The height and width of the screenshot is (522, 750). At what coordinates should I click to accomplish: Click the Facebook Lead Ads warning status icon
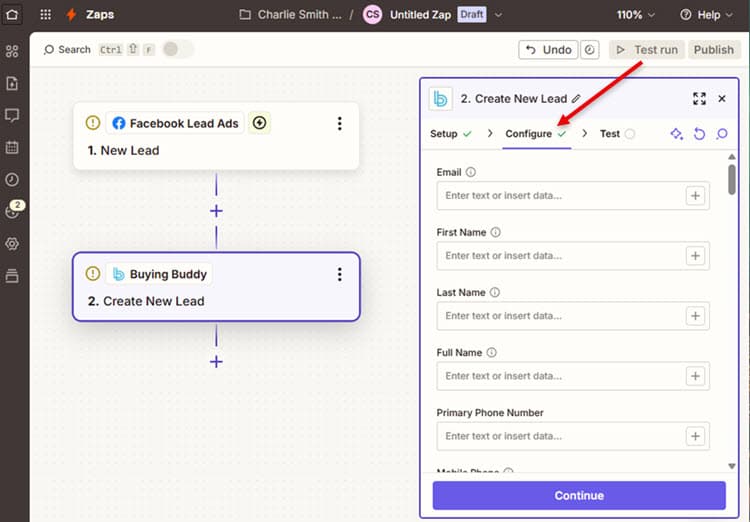click(x=93, y=123)
